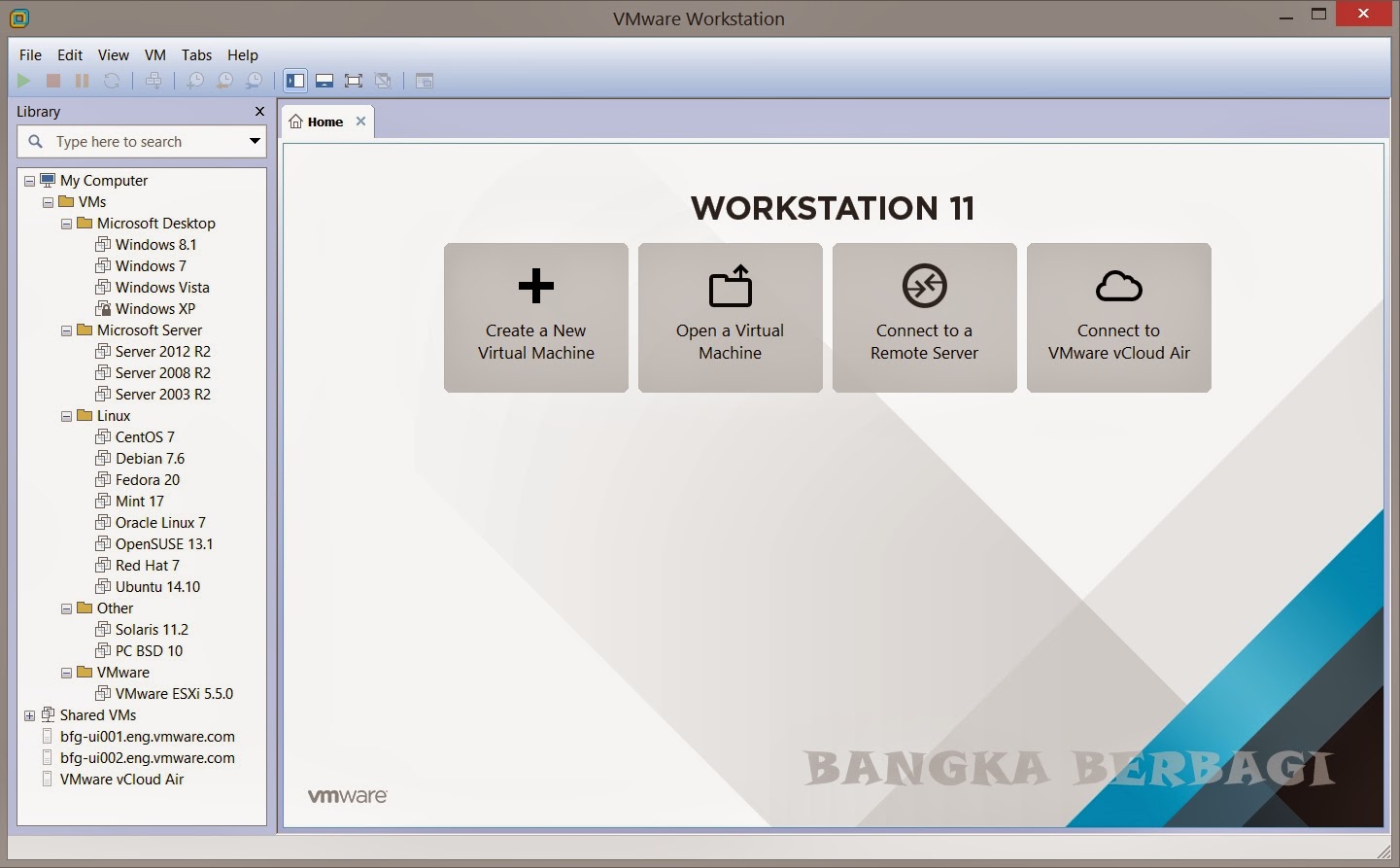1400x868 pixels.
Task: Collapse the Microsoft Desktop folder
Action: click(x=66, y=223)
